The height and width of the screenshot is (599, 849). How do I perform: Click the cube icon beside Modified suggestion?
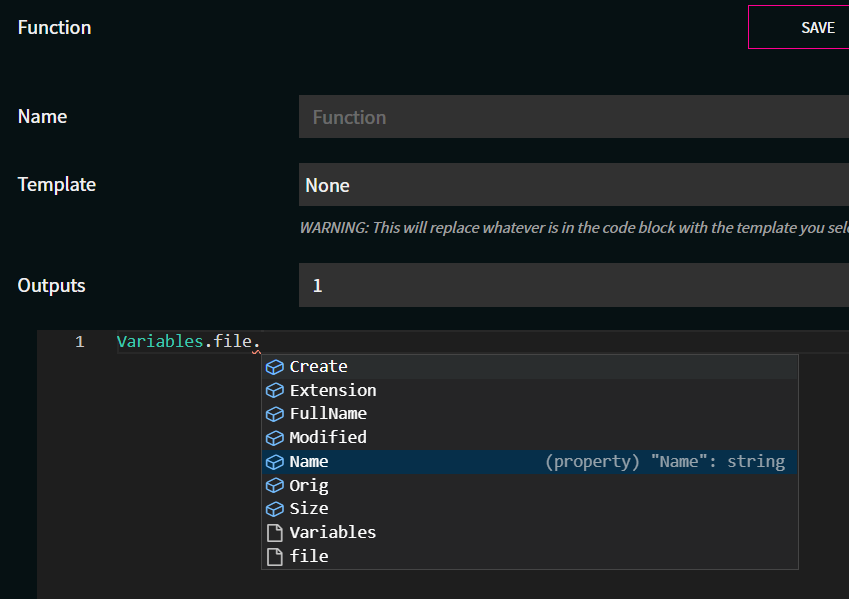pos(275,438)
